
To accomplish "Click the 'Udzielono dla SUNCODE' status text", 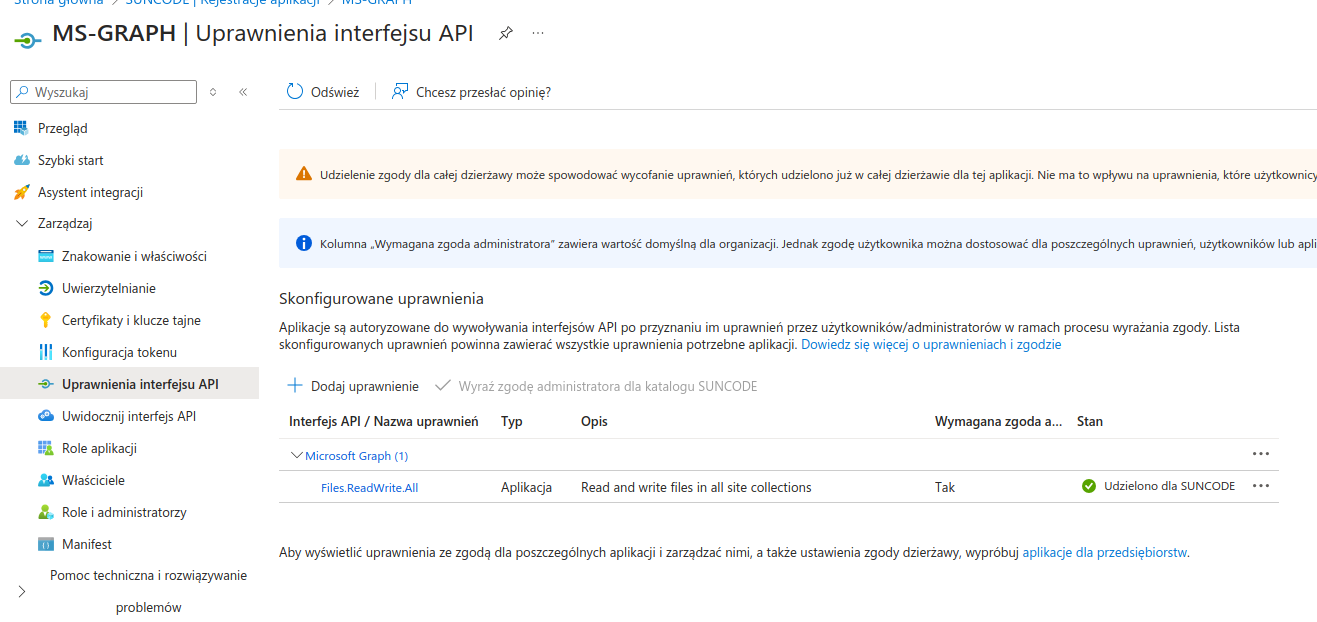I will tap(1169, 486).
